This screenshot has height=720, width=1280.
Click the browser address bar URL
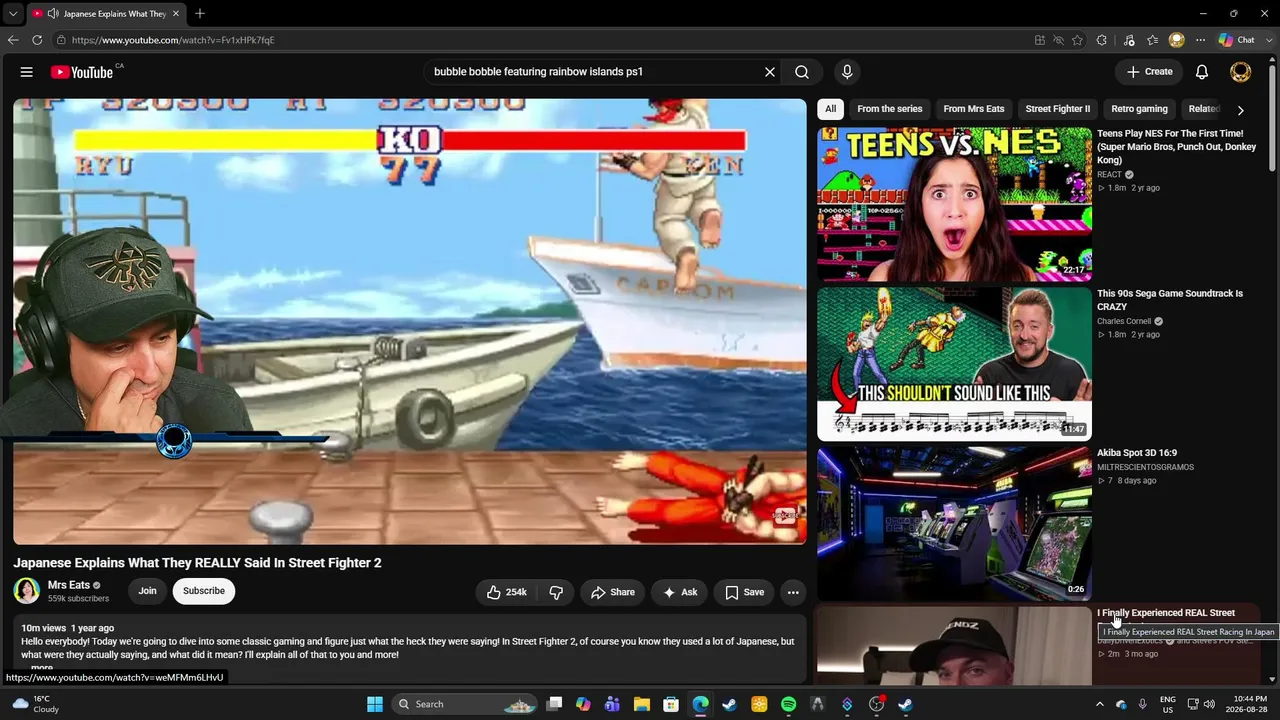coord(173,40)
